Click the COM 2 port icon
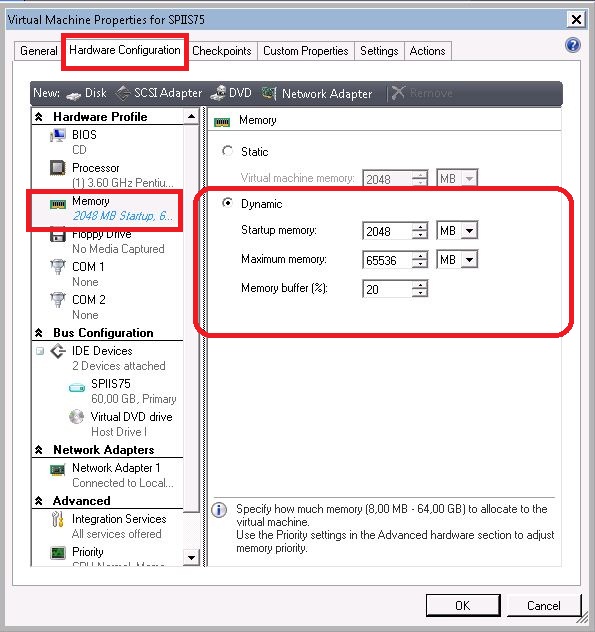The width and height of the screenshot is (595, 632). [58, 300]
